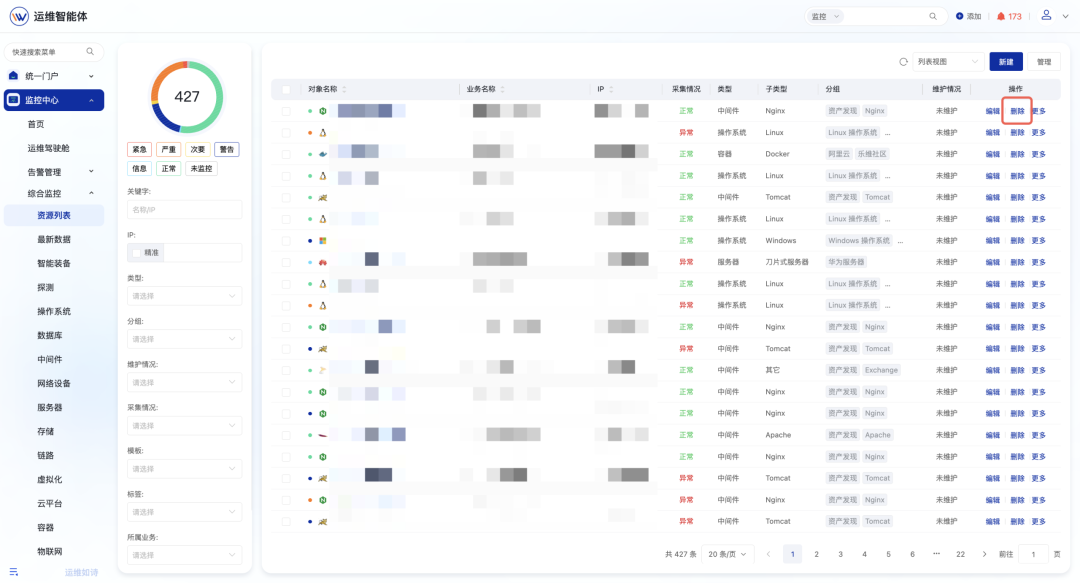Screen dimensions: 1080x583
Task: Go to page 2 in the pagination
Action: pyautogui.click(x=816, y=554)
